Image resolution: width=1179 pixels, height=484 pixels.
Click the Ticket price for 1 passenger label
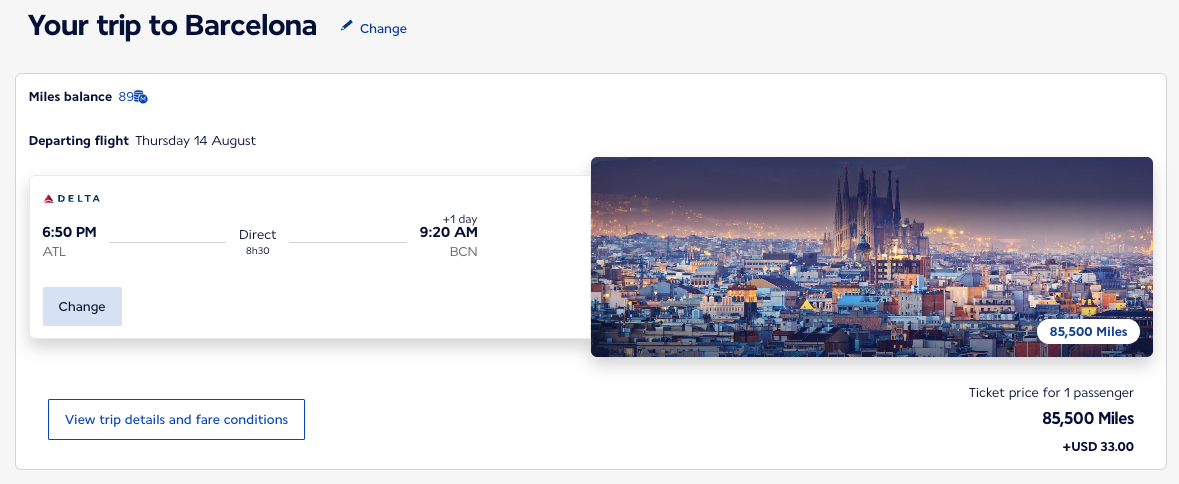1050,392
